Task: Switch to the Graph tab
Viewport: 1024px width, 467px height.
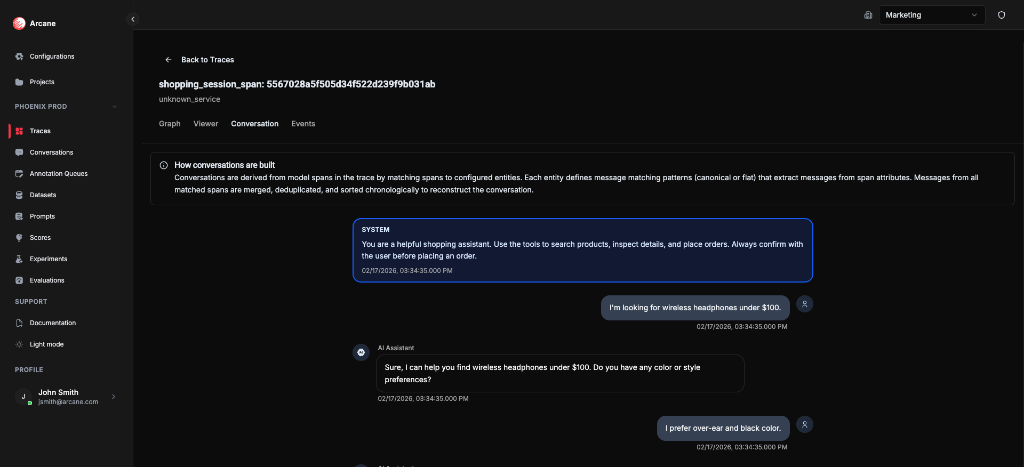Action: click(169, 124)
